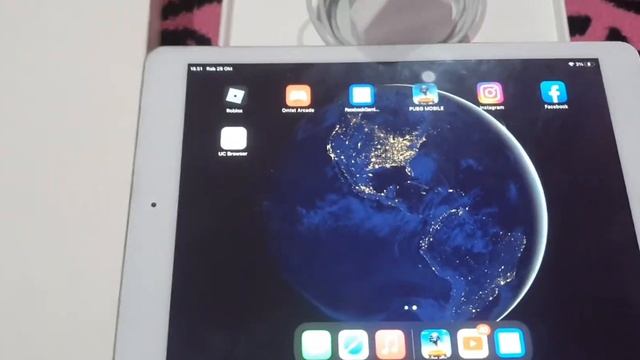
Task: Open PUBG Mobile from the dock's recent apps
Action: click(x=436, y=345)
